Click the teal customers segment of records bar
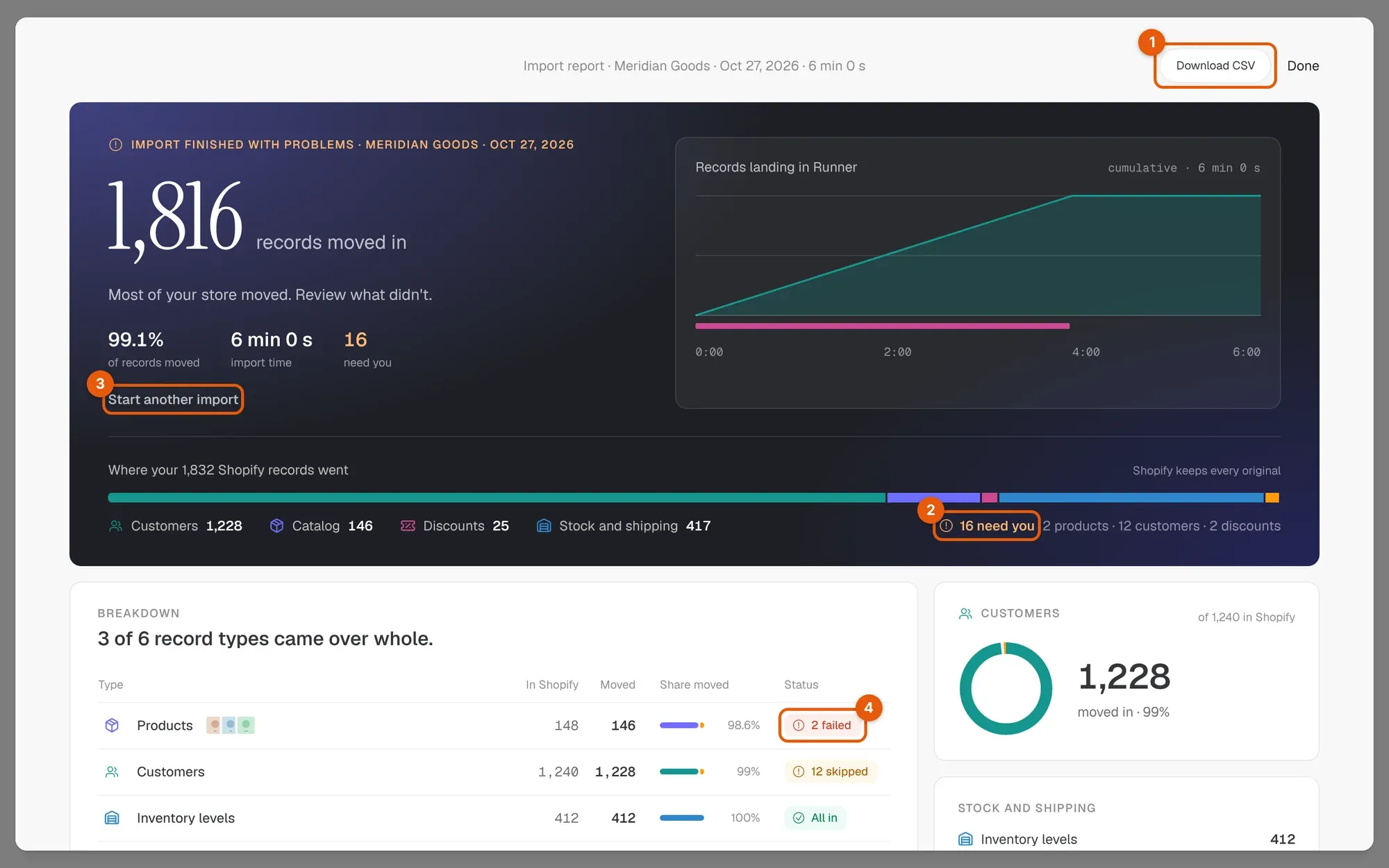 [x=497, y=497]
